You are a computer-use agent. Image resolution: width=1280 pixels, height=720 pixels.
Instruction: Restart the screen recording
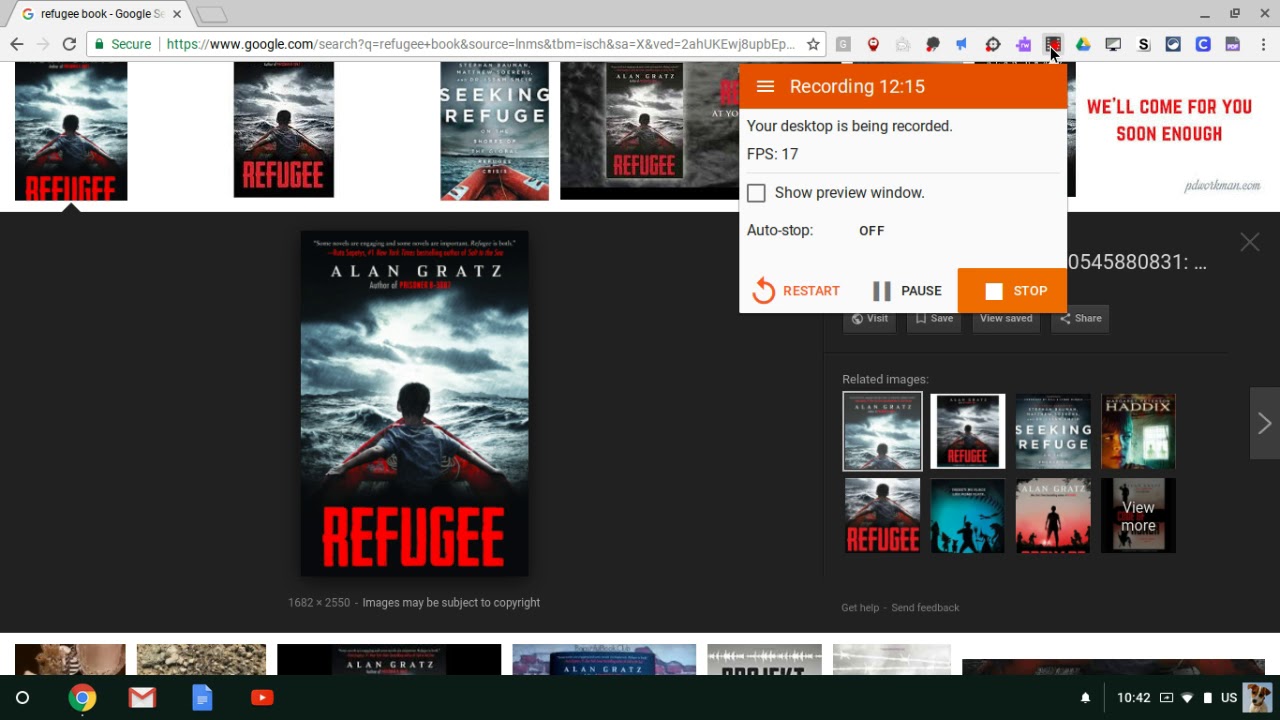[x=796, y=291]
